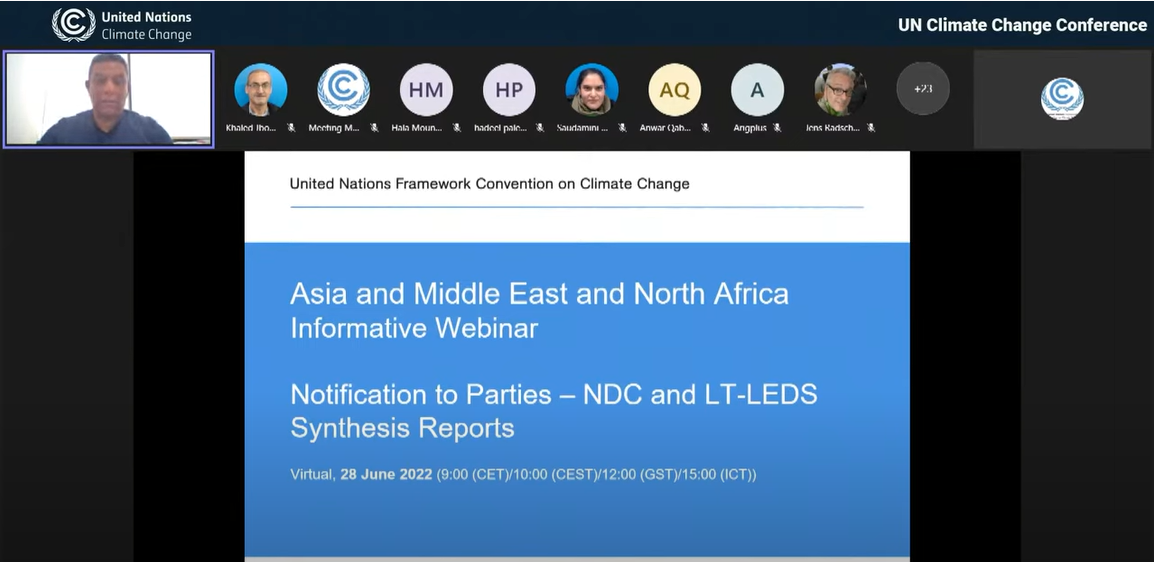
Task: Select the active speaker video tile
Action: coord(109,99)
